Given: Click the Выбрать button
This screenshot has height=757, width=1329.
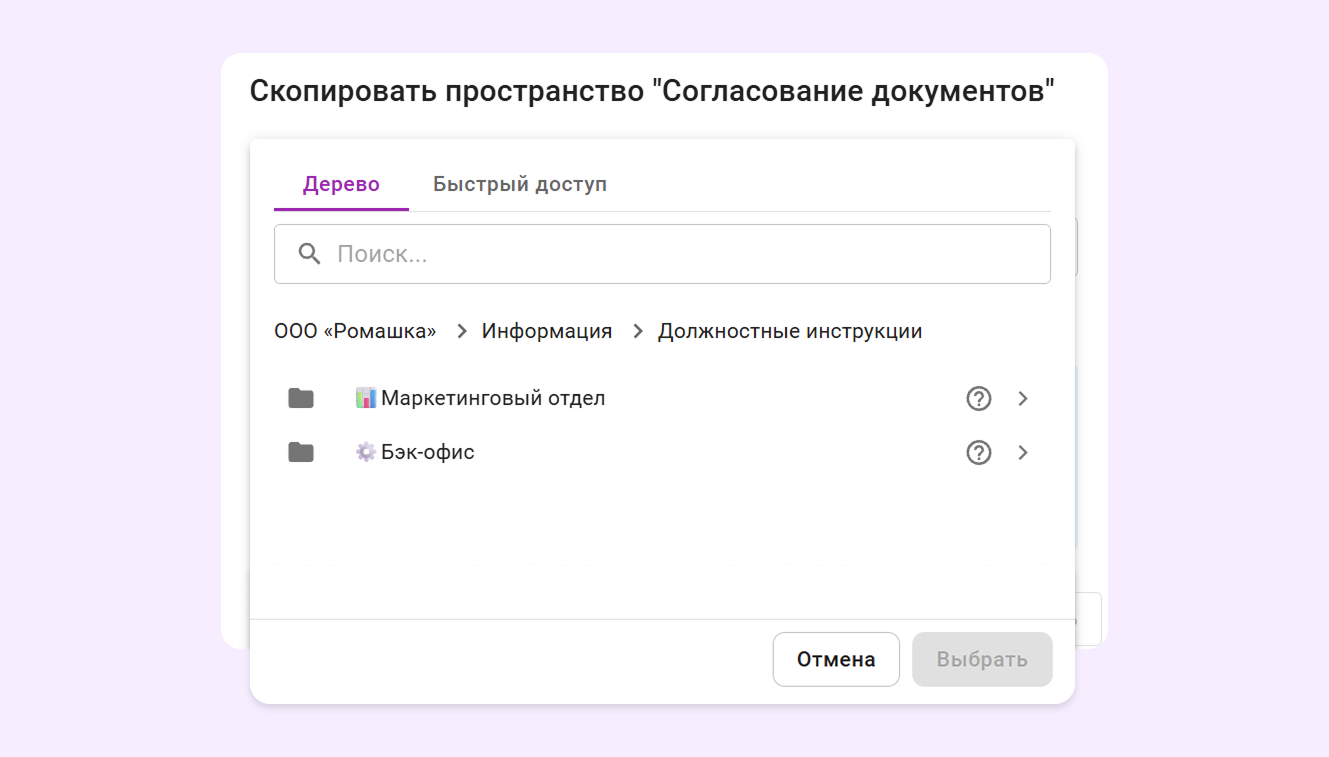Looking at the screenshot, I should pos(982,659).
